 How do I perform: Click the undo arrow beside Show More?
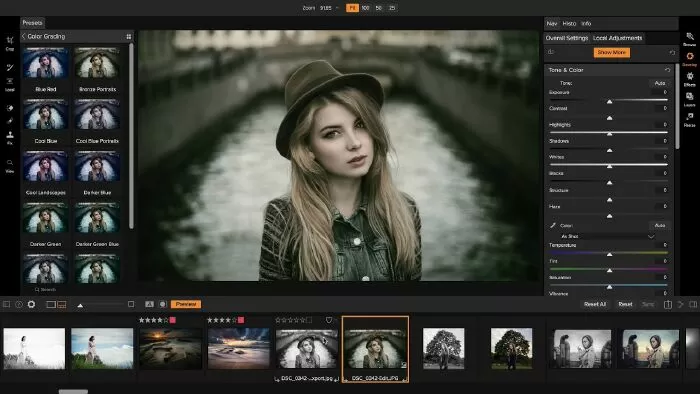pos(672,53)
